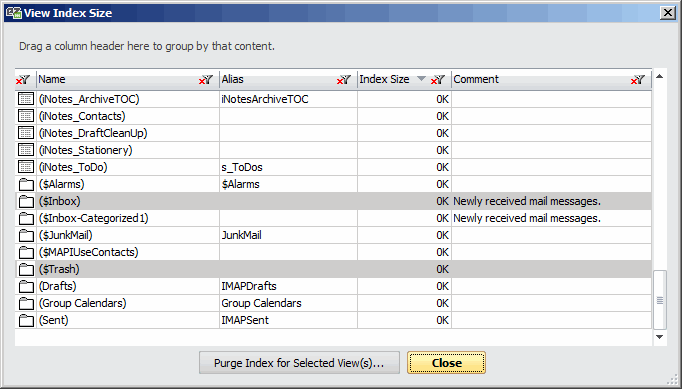Click the filter icon in the Name column header
This screenshot has width=682, height=389.
point(206,80)
